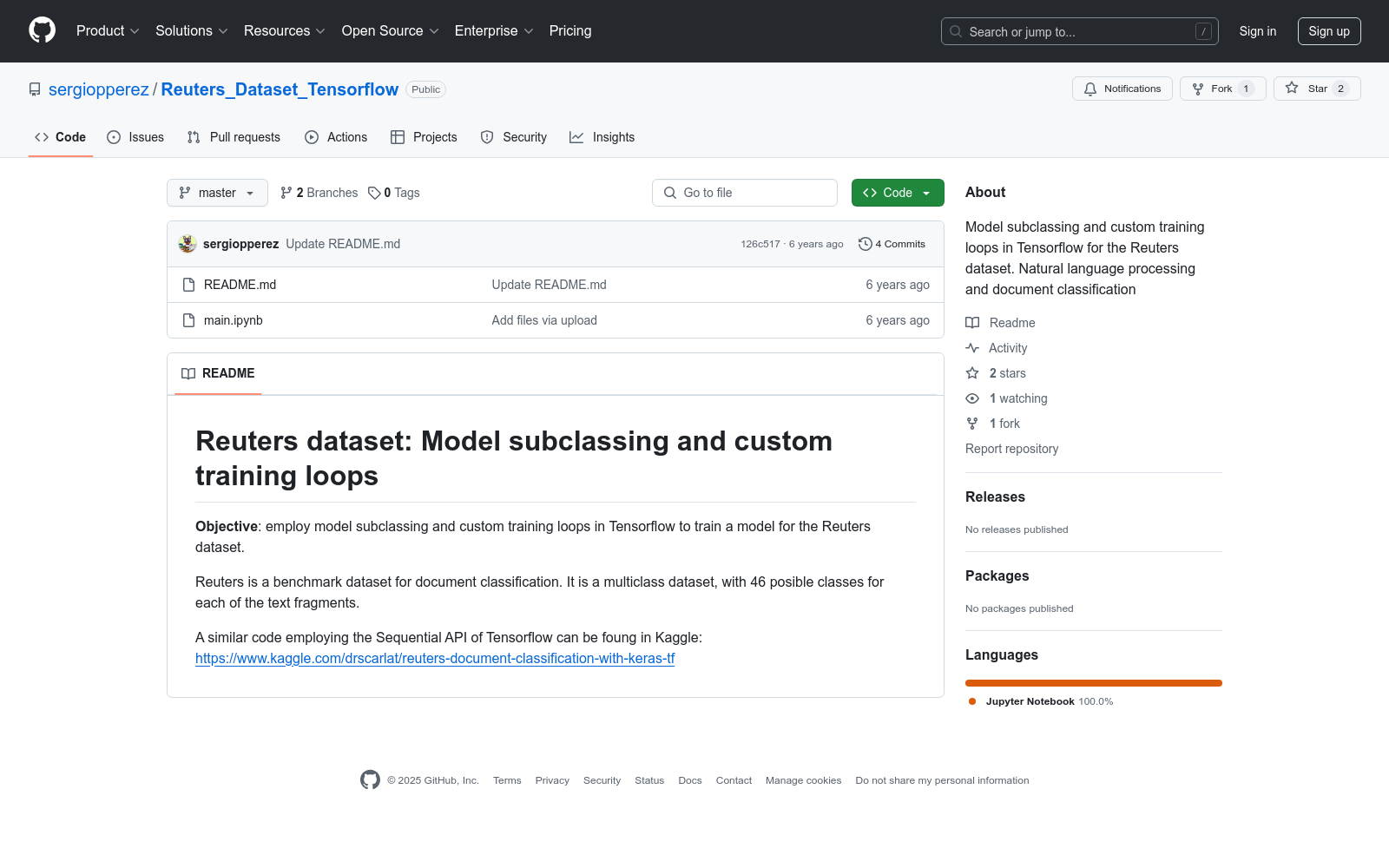Click the book icon on the README tab

click(x=188, y=373)
